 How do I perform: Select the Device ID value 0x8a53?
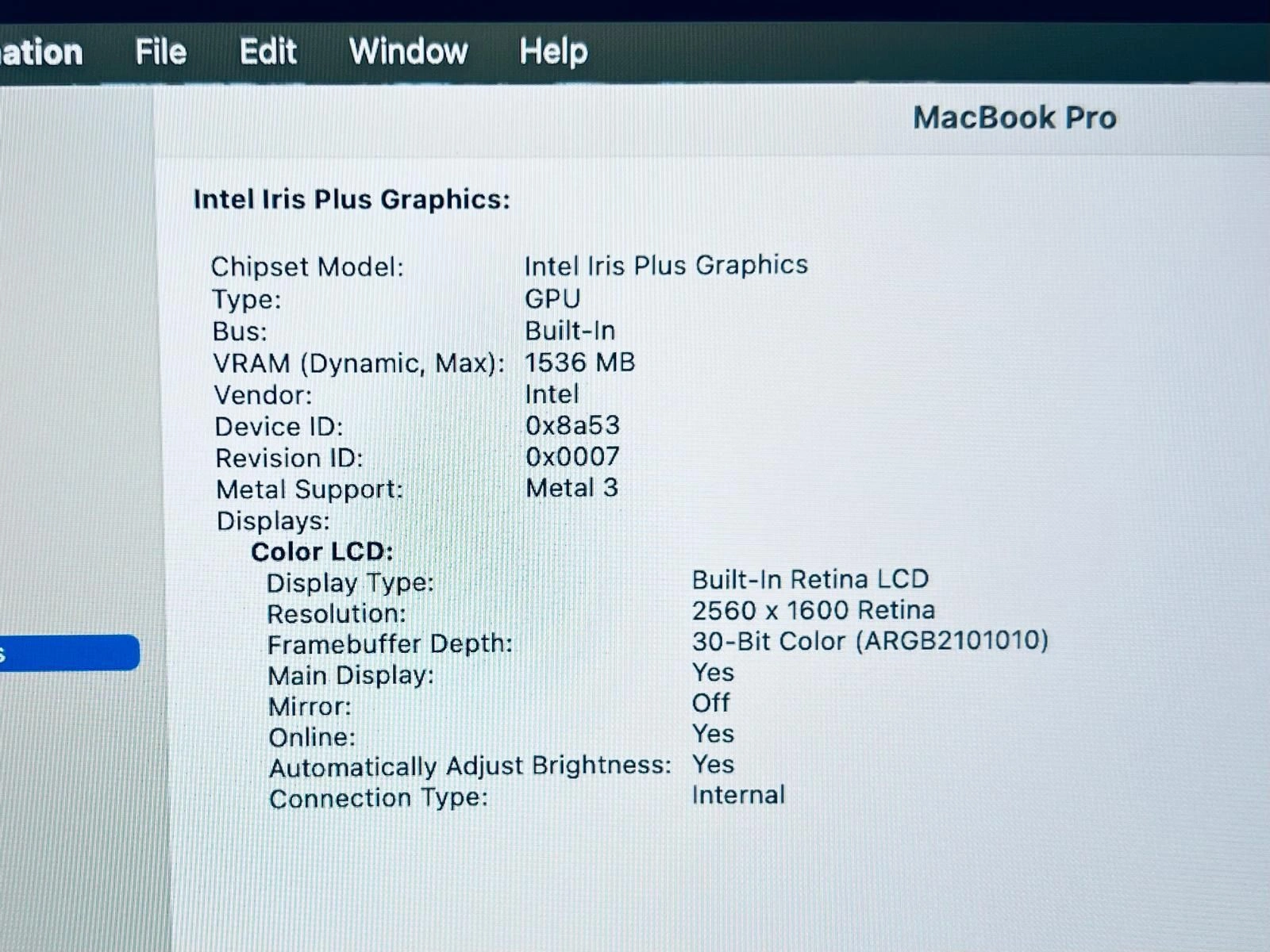pyautogui.click(x=572, y=425)
